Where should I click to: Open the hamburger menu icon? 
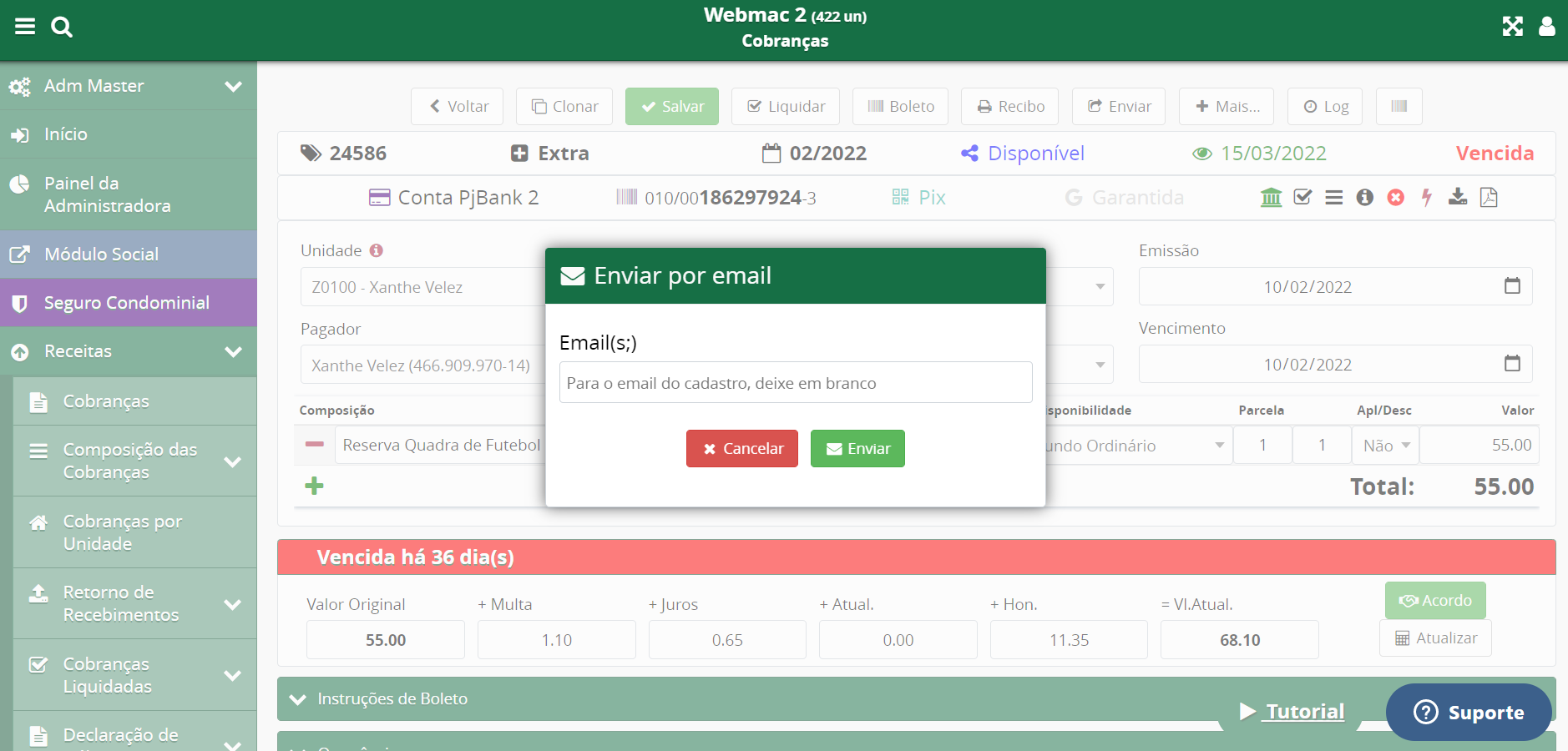point(25,27)
